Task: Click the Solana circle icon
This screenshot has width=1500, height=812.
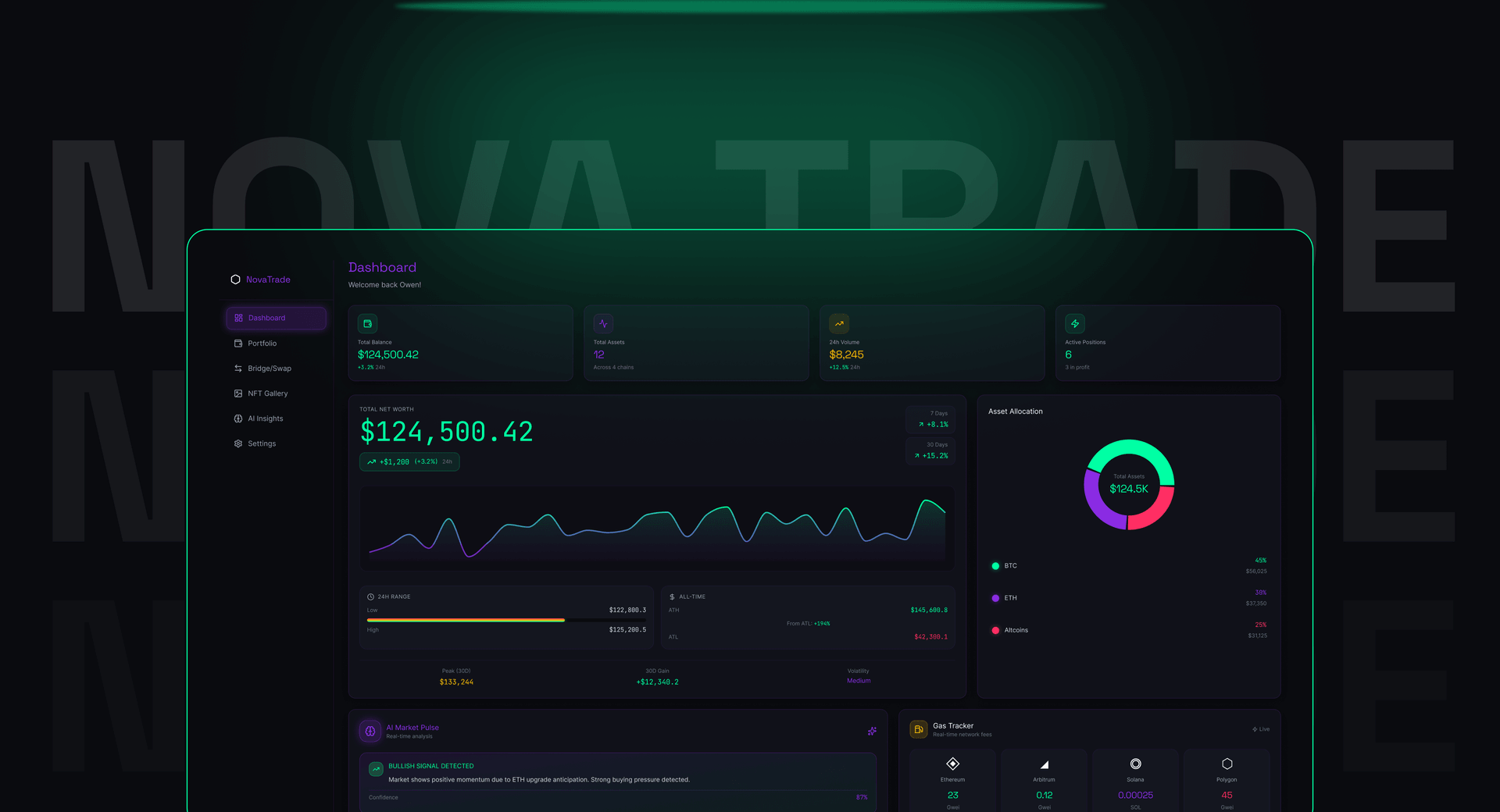Action: pyautogui.click(x=1136, y=764)
